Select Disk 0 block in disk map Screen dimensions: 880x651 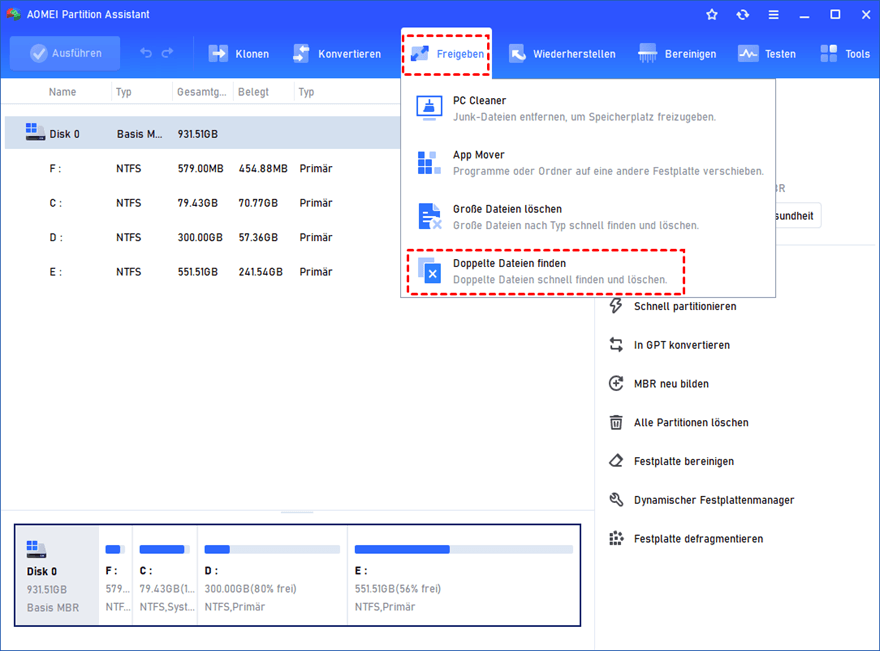point(57,575)
